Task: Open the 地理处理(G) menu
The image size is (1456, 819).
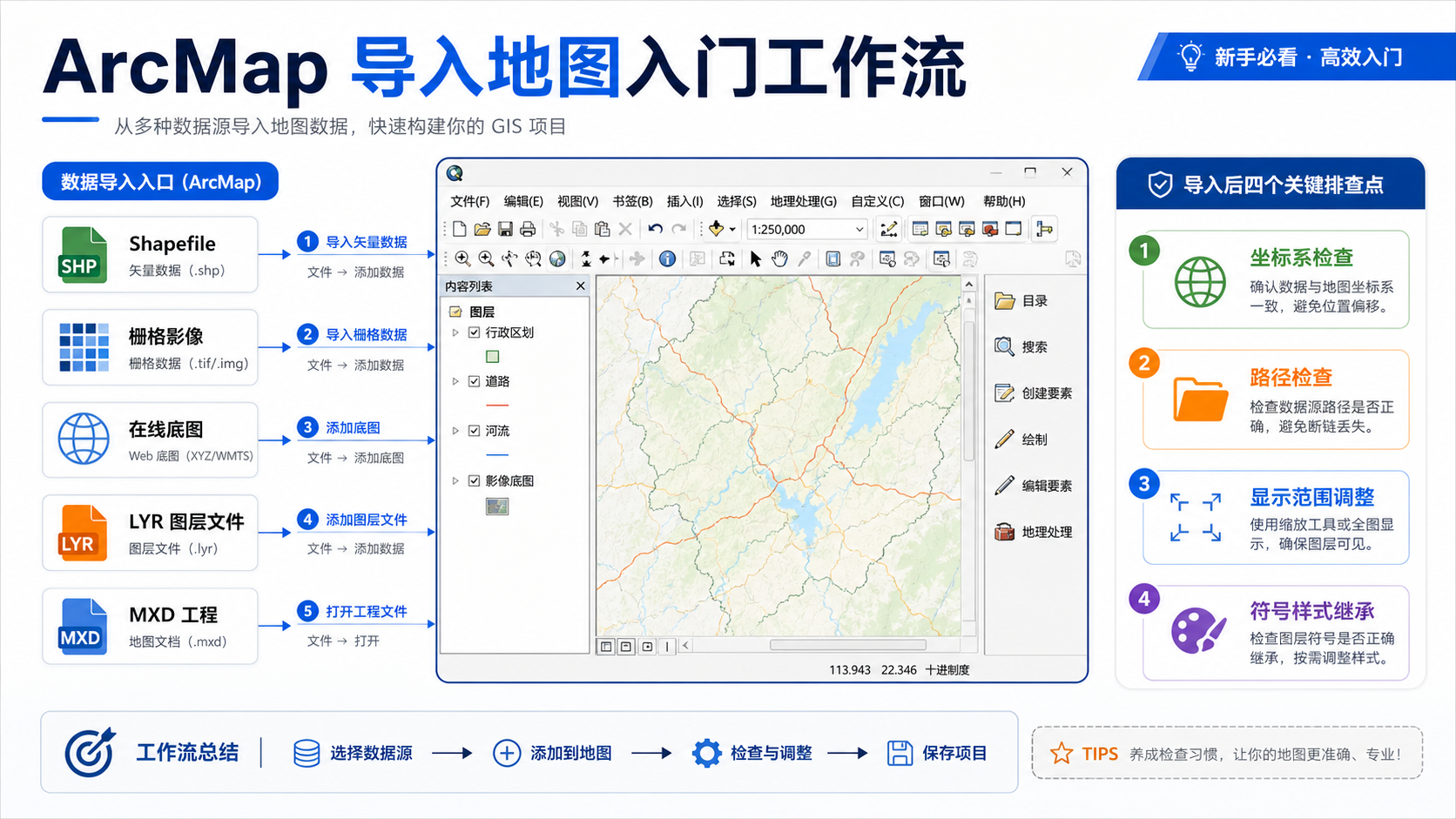Action: pos(803,201)
